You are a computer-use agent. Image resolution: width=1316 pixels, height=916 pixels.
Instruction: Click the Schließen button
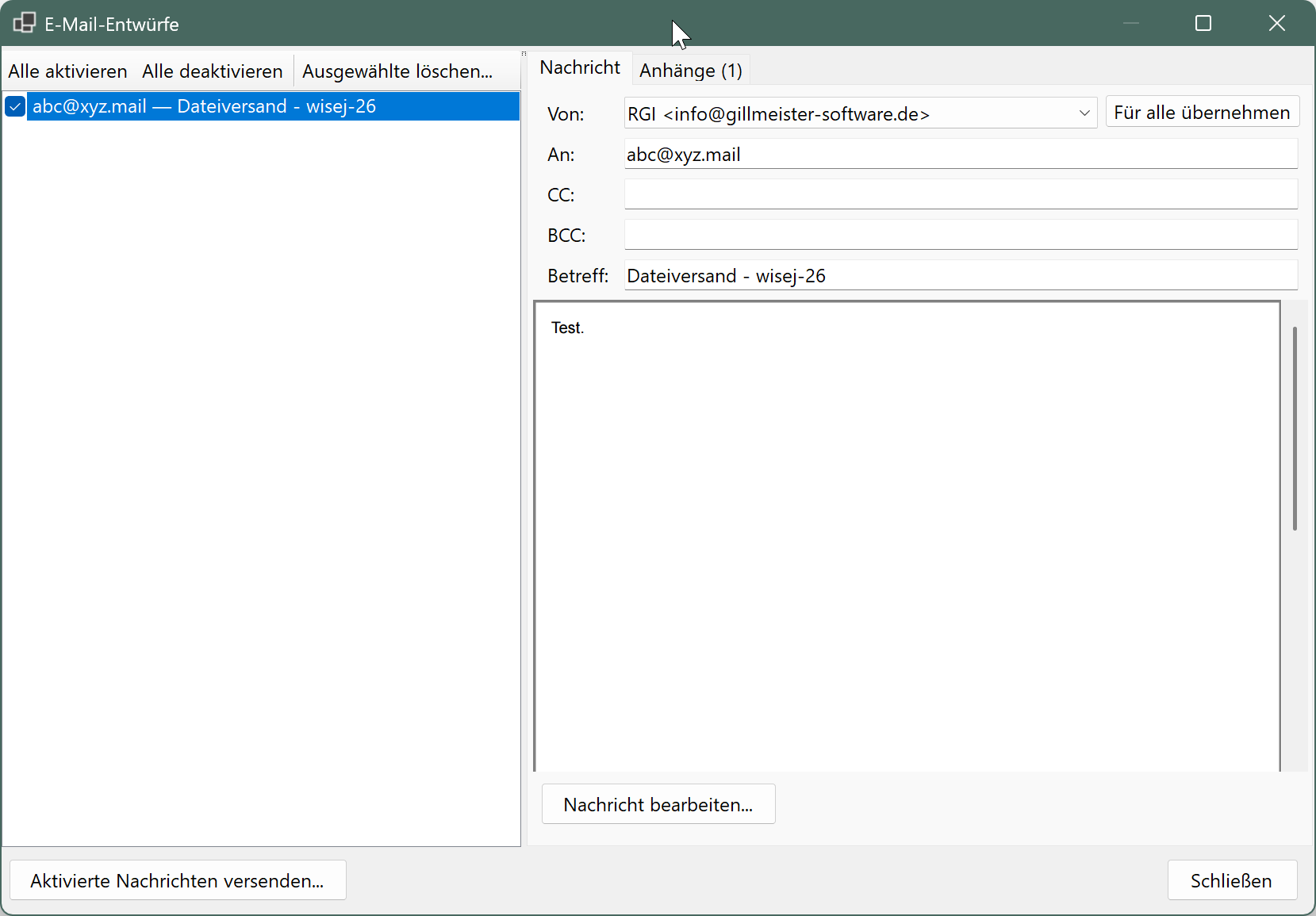[1231, 880]
